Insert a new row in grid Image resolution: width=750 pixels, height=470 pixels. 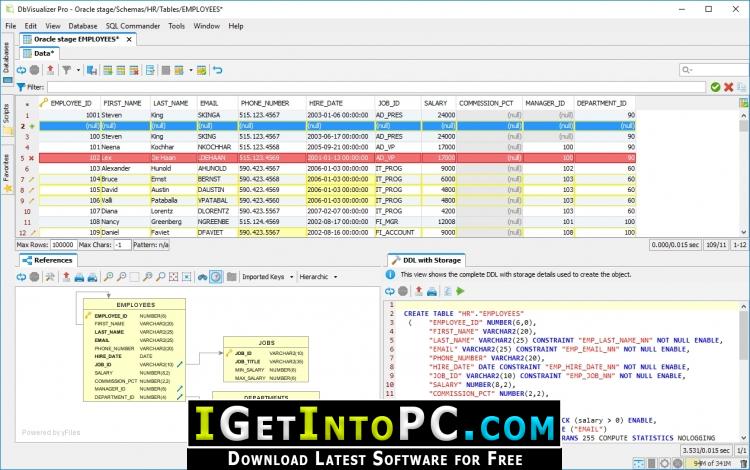tap(108, 70)
